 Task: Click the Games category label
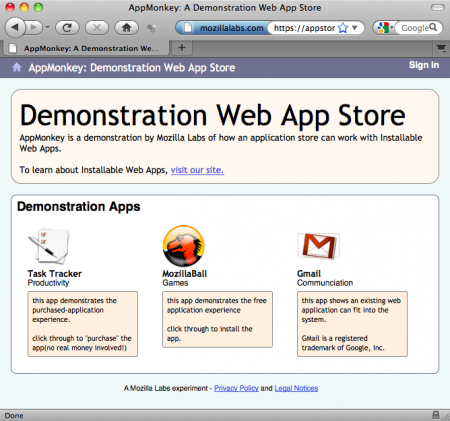tap(175, 283)
